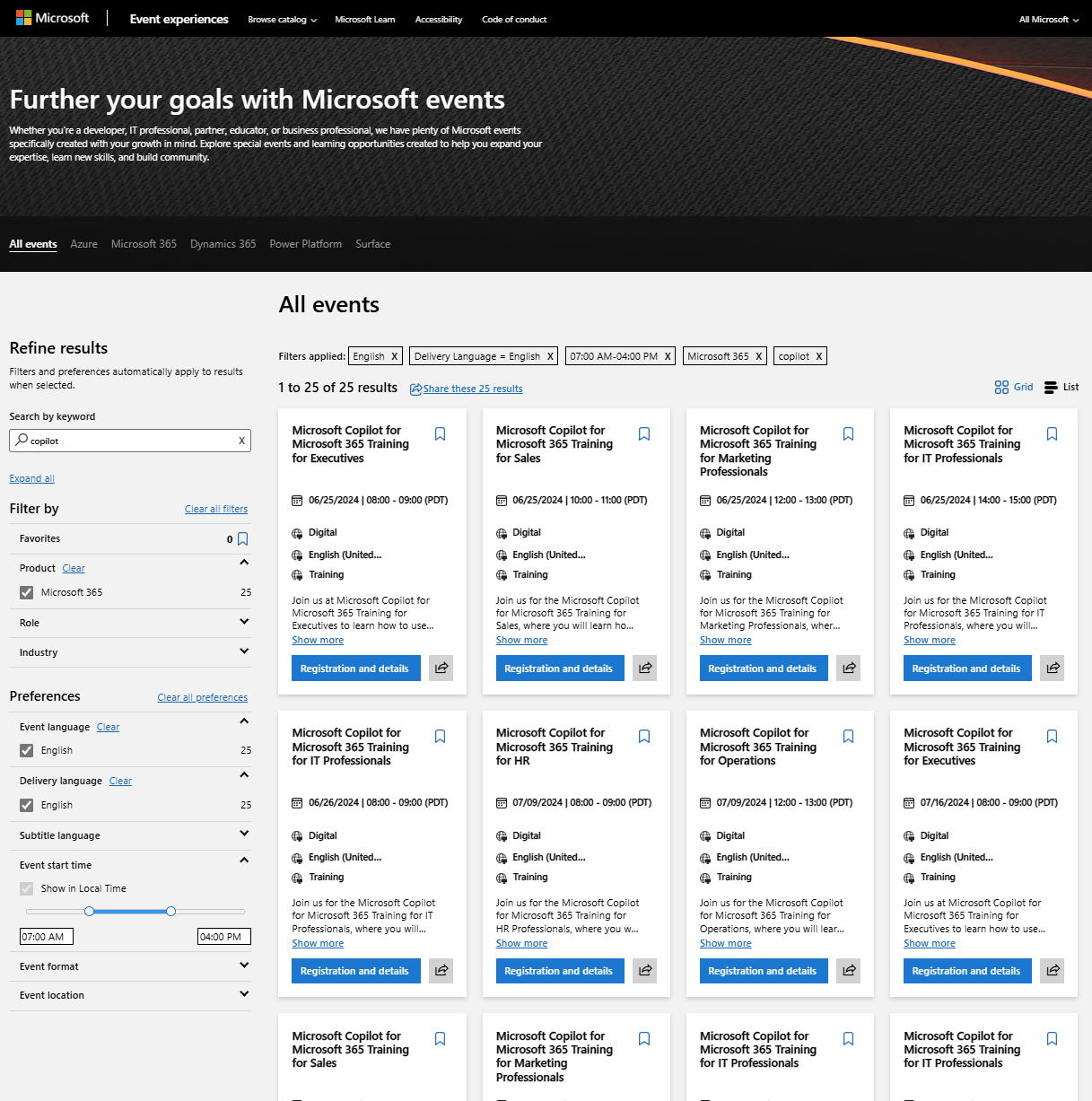
Task: Open the Favorites bookmark filter
Action: point(242,539)
